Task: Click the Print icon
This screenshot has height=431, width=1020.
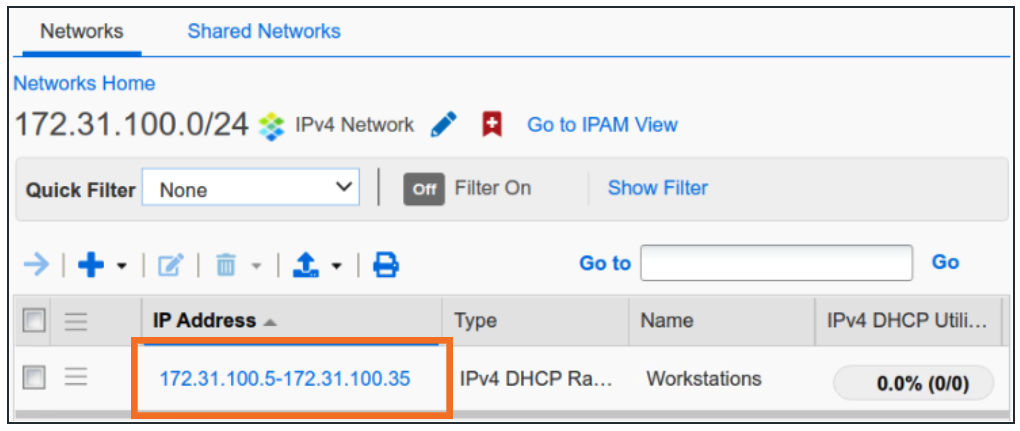Action: click(386, 264)
